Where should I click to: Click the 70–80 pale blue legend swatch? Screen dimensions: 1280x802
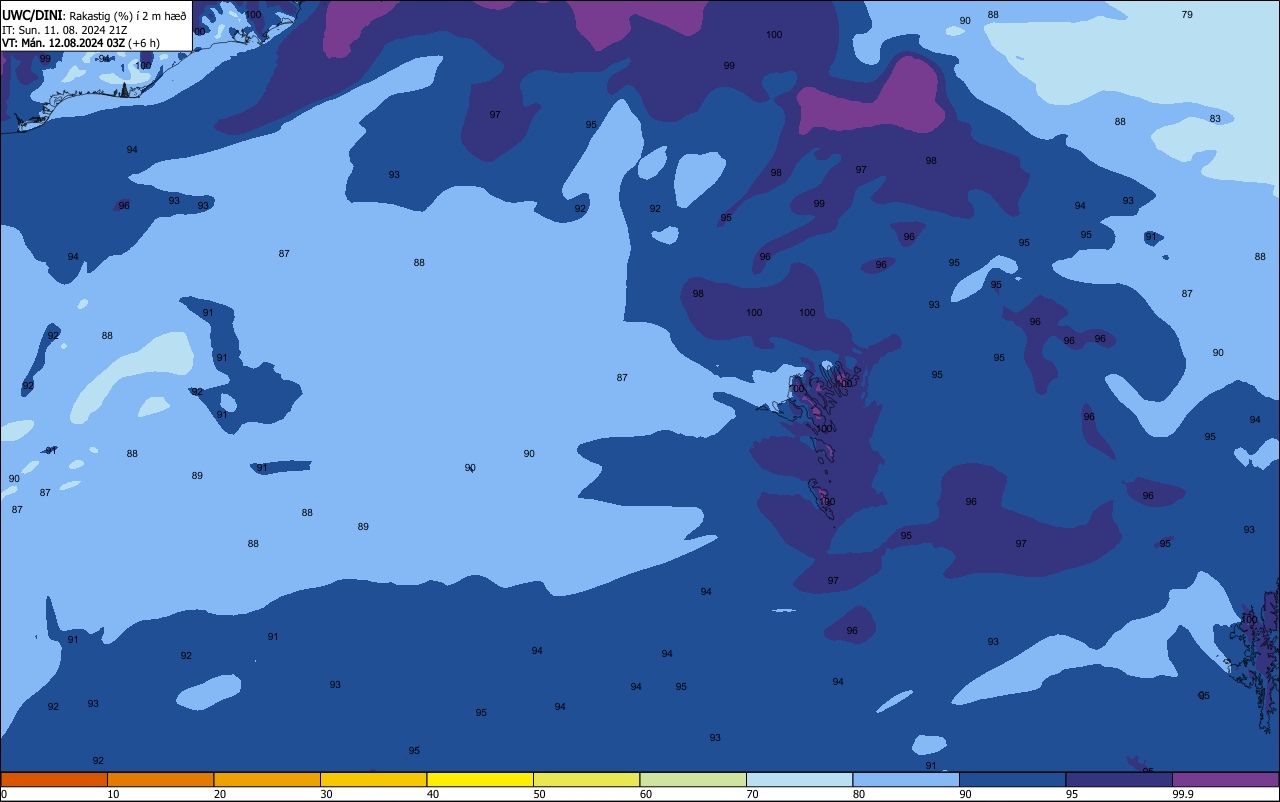pos(799,779)
